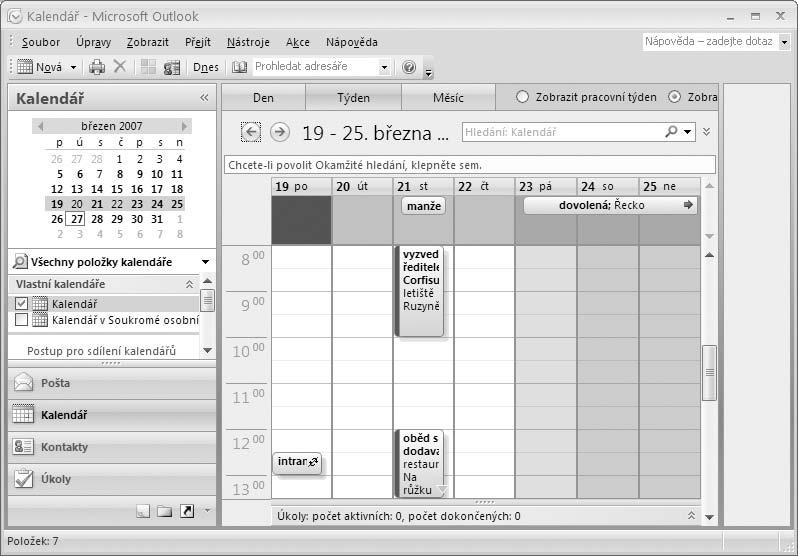Open the Nástroje menu
Image resolution: width=798 pixels, height=556 pixels.
pyautogui.click(x=248, y=42)
